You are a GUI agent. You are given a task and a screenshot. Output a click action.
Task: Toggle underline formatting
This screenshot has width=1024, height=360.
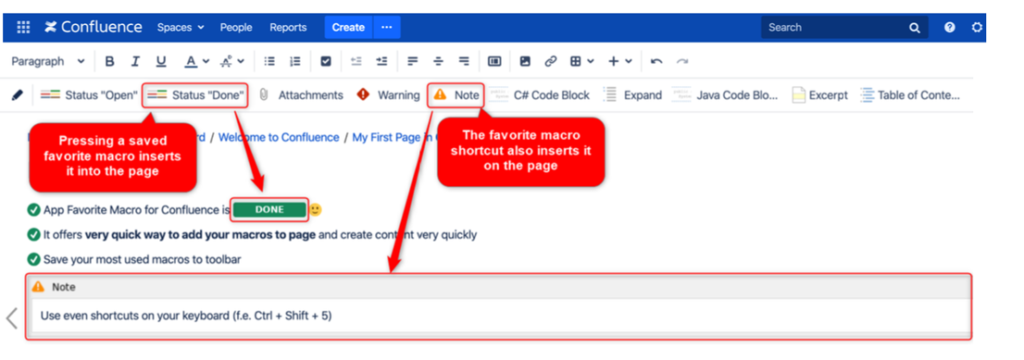click(161, 61)
